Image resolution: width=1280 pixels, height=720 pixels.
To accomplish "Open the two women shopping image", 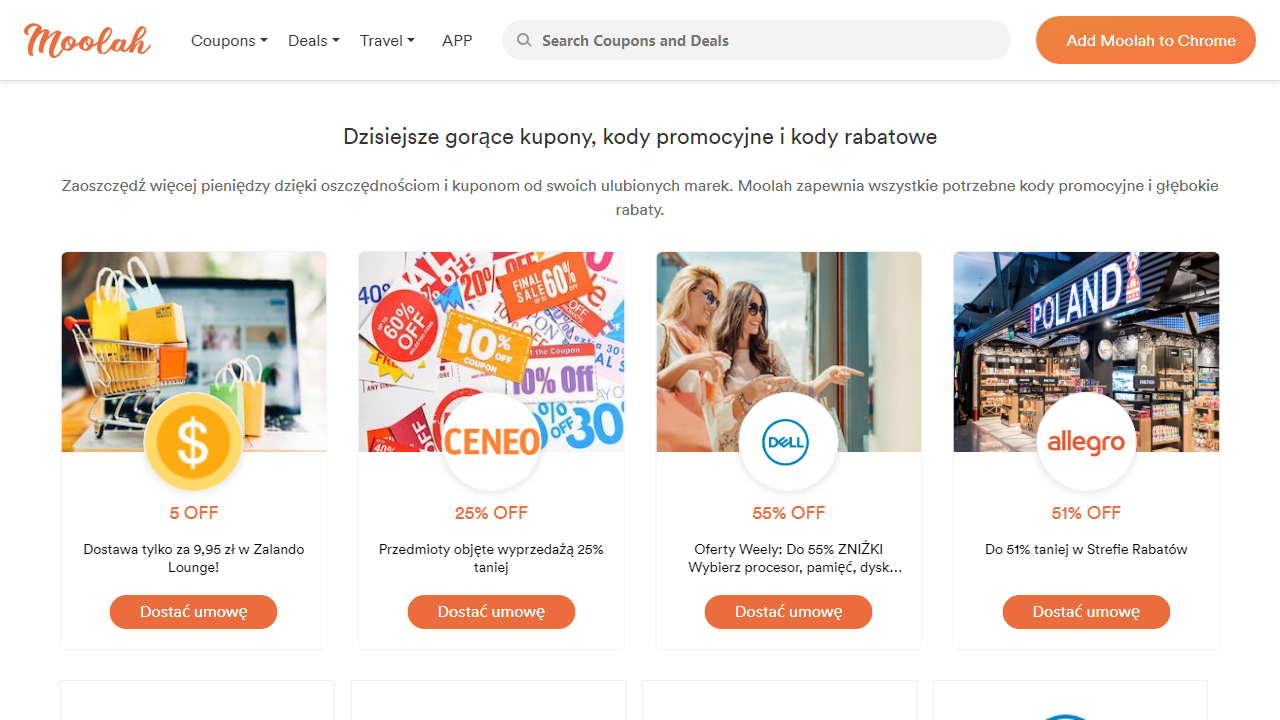I will tap(788, 330).
